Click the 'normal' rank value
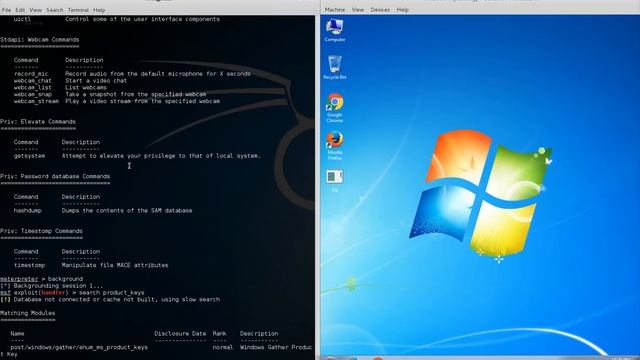Viewport: 640px width, 360px height. [223, 347]
